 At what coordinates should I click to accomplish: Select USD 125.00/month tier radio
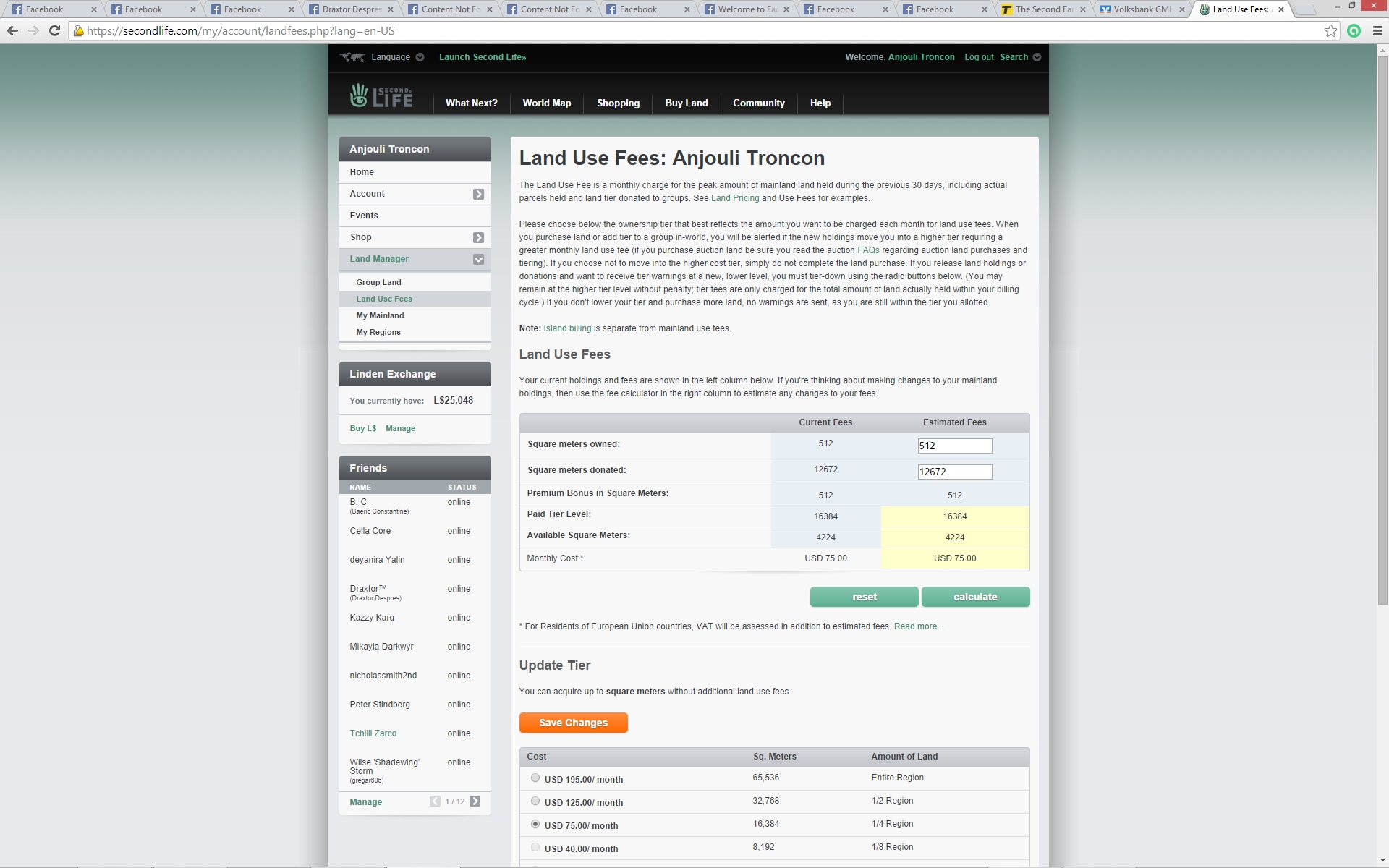click(x=535, y=801)
